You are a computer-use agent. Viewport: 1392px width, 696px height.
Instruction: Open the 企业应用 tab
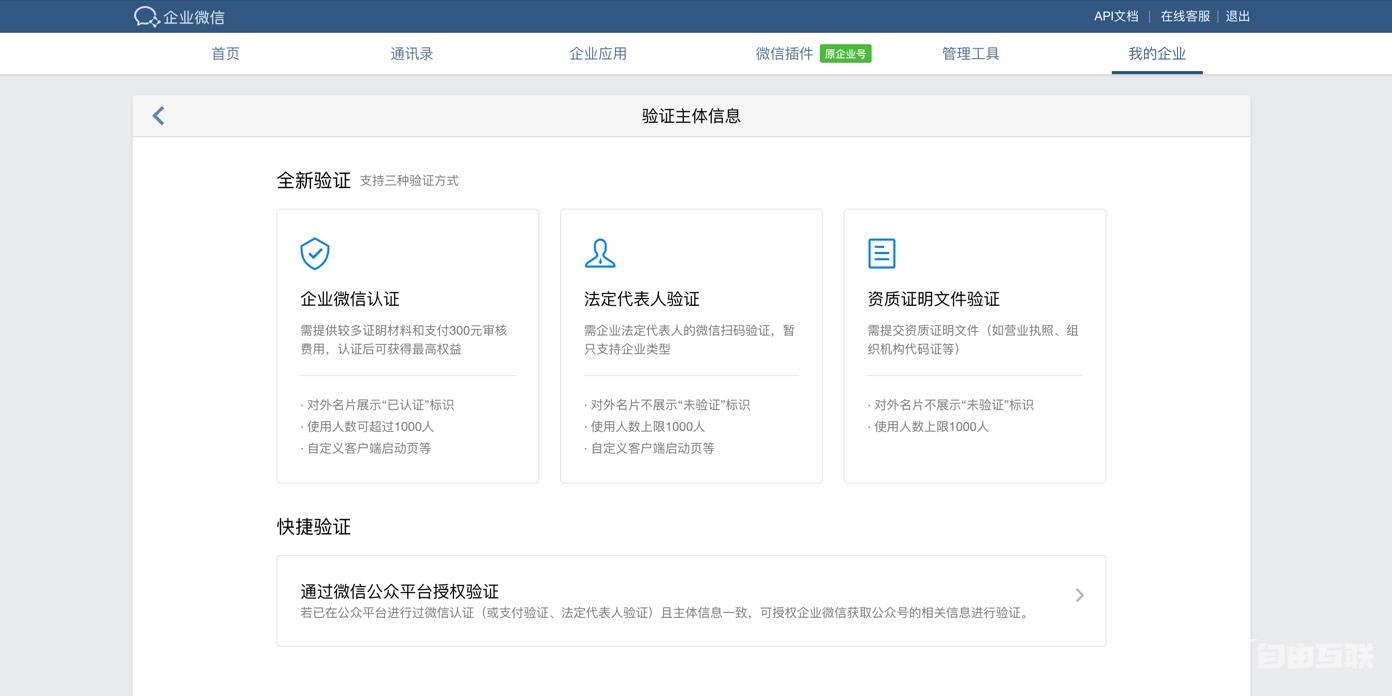597,53
